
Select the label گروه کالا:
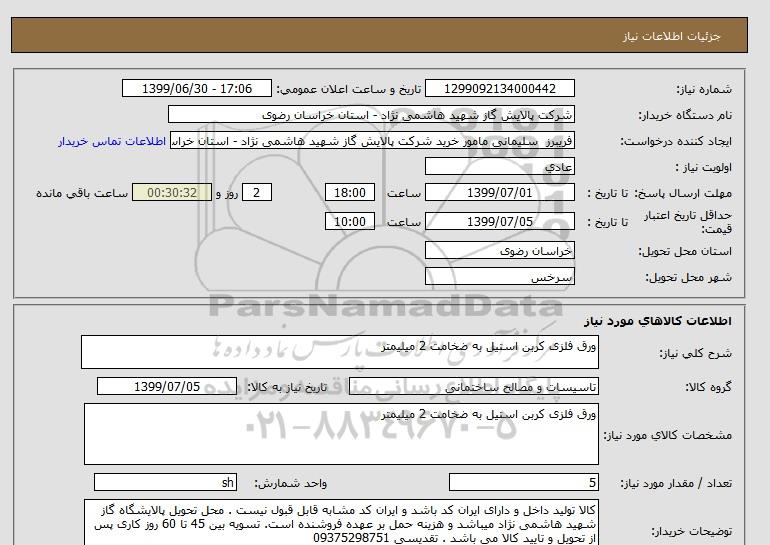[709, 387]
